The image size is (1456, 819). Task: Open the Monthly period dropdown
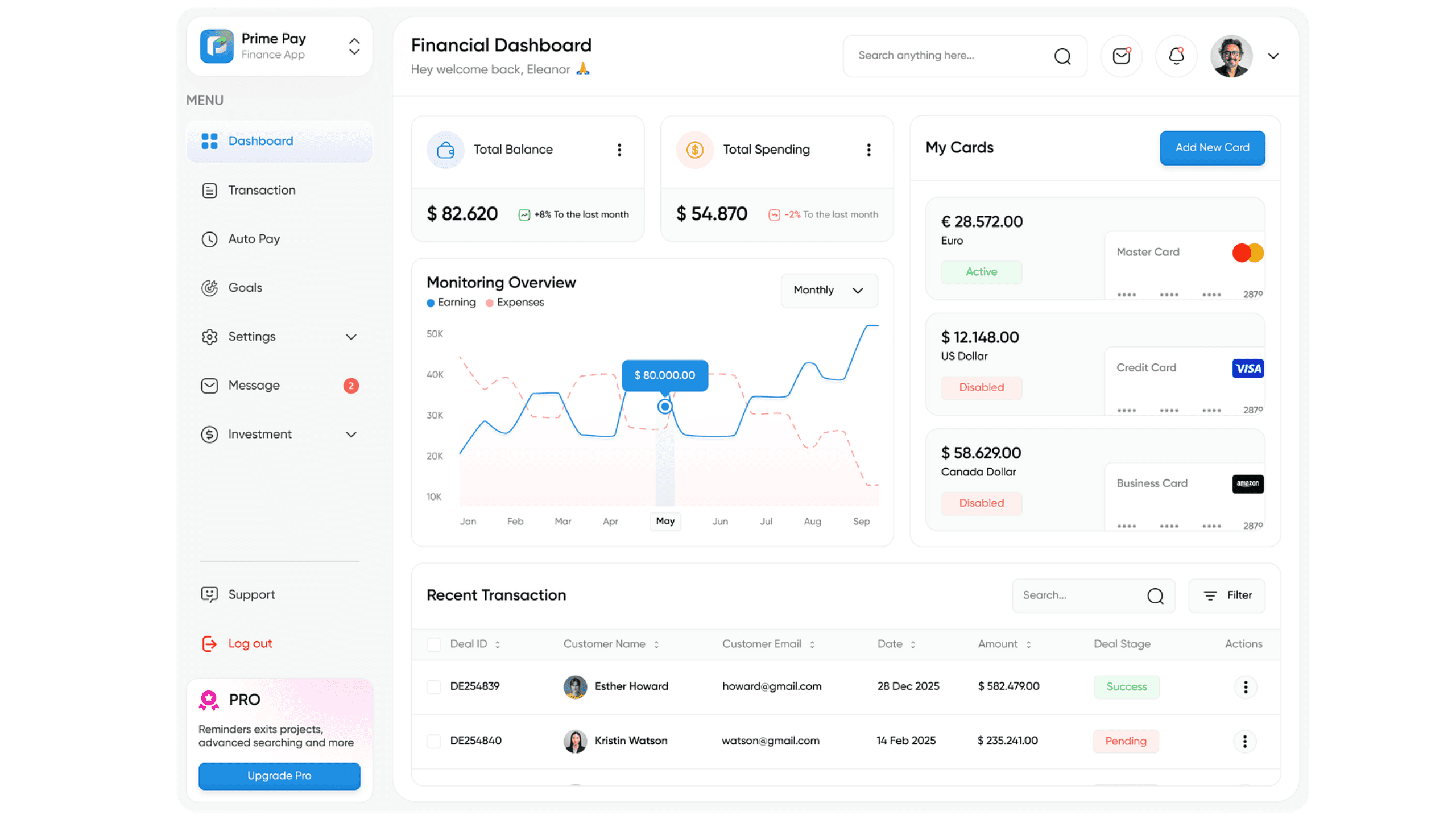click(x=829, y=291)
